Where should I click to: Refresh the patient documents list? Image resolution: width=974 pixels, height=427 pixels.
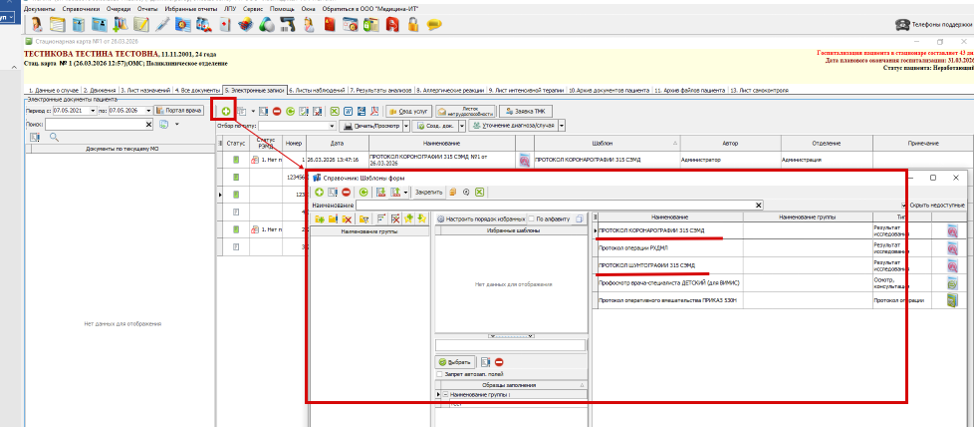pyautogui.click(x=291, y=111)
